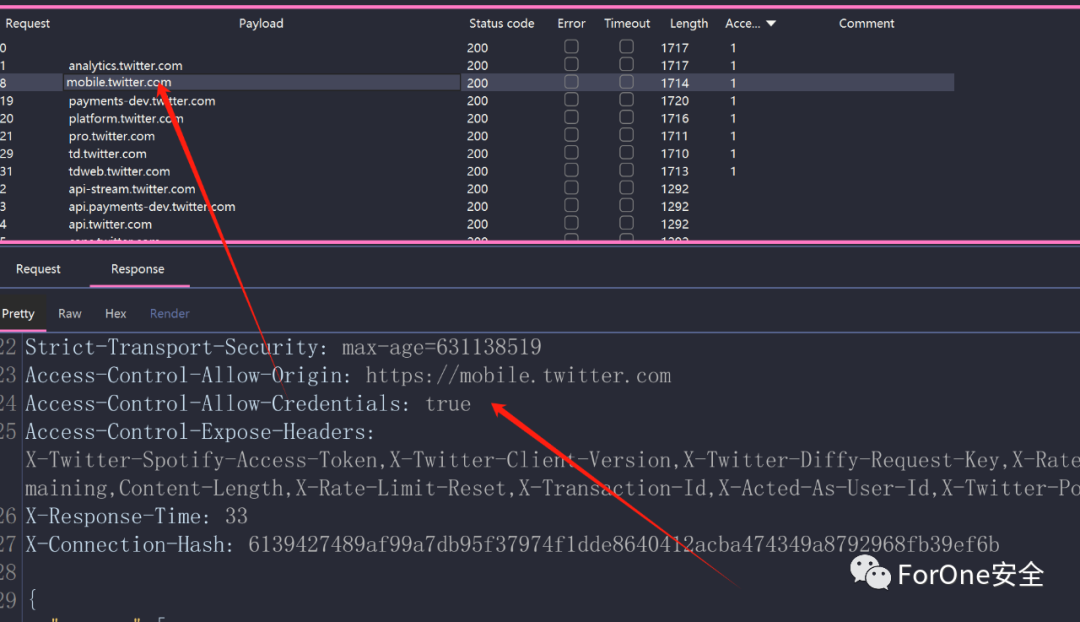Image resolution: width=1080 pixels, height=622 pixels.
Task: Toggle Error checkbox for api-stream.twitter.com row
Action: 571,188
